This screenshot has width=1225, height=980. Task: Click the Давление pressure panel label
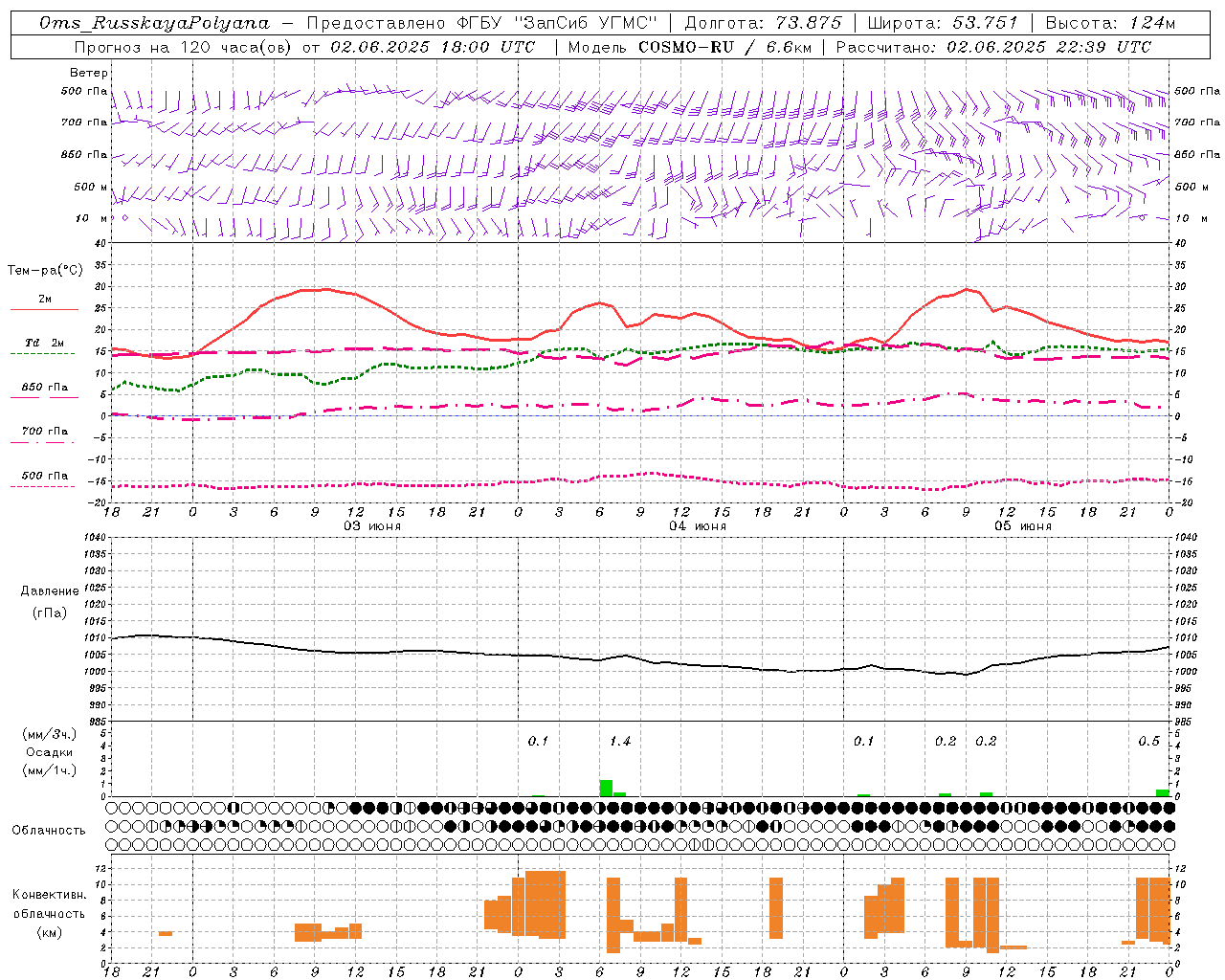point(50,591)
